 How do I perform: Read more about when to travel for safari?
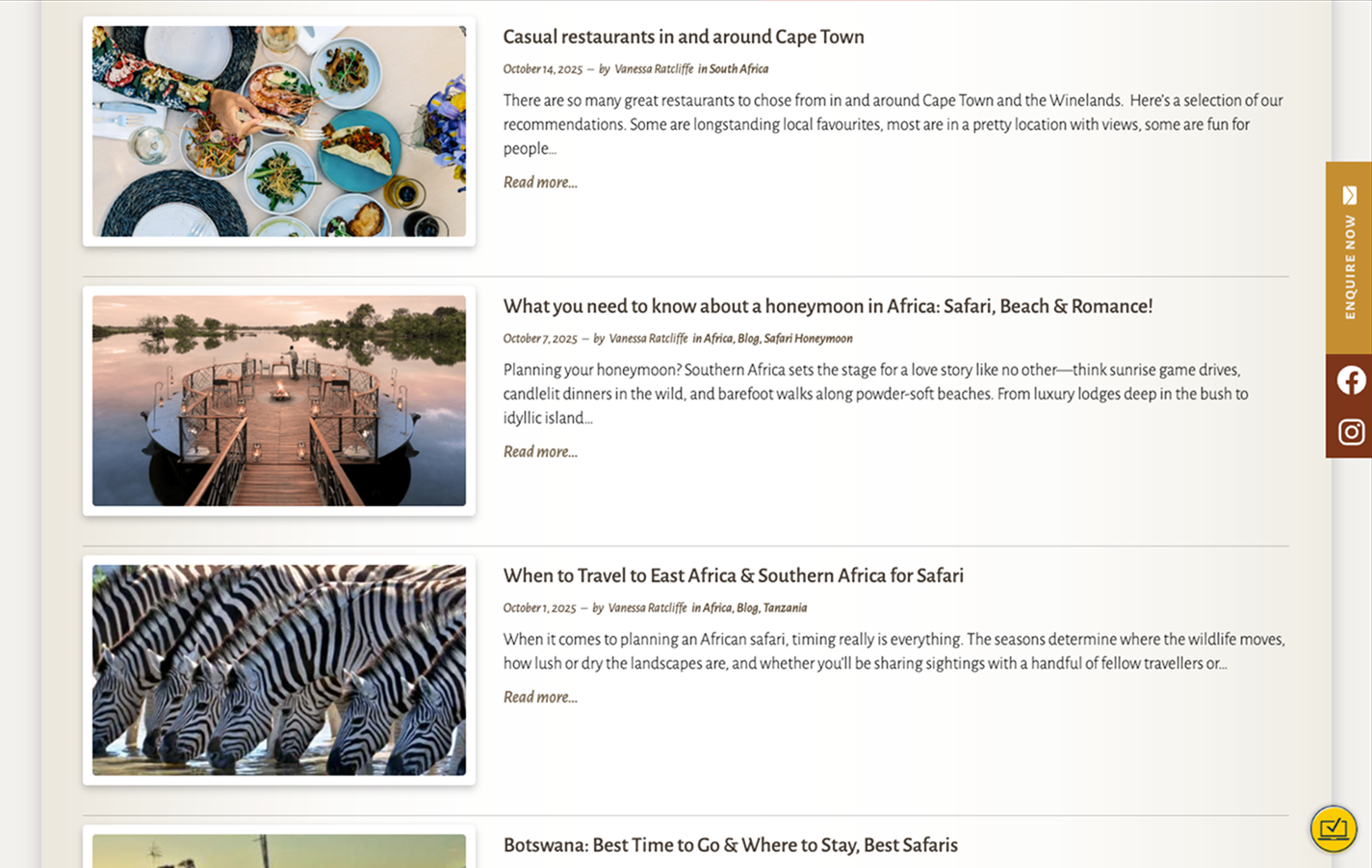click(540, 697)
